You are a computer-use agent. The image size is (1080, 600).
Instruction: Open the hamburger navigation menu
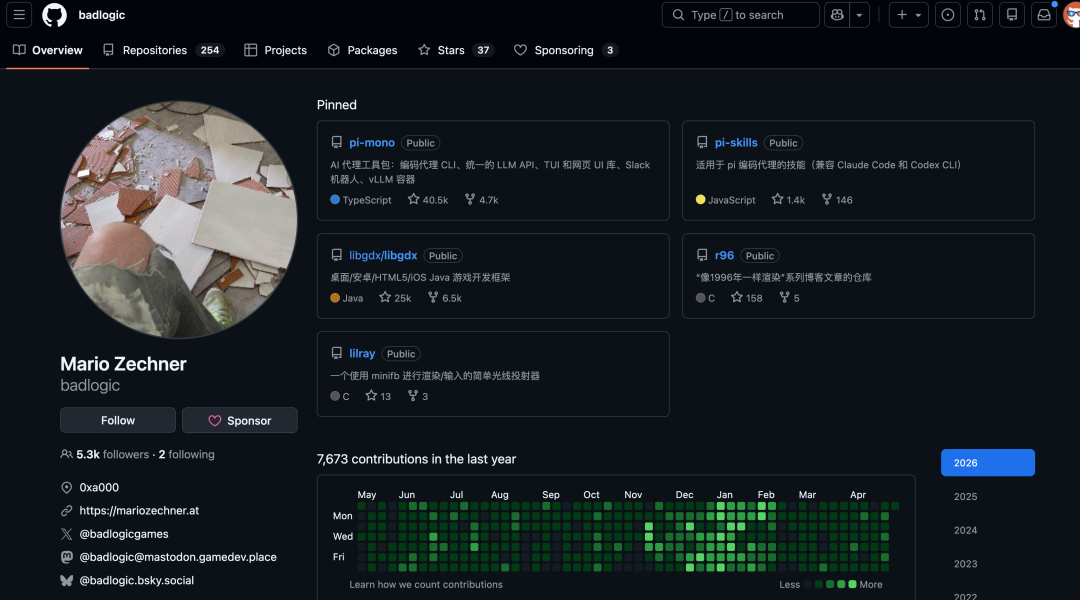coord(20,15)
